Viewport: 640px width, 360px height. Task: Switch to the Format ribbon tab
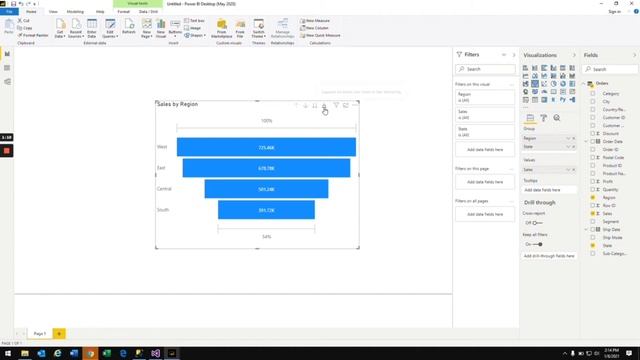point(123,12)
